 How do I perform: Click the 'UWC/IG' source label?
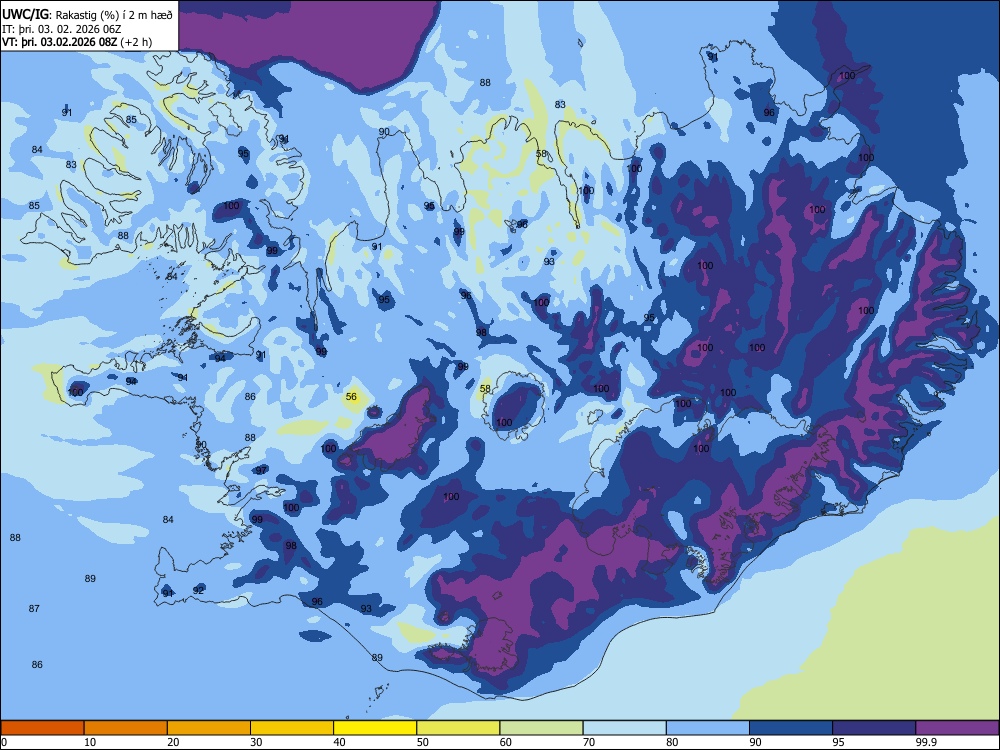click(x=25, y=15)
